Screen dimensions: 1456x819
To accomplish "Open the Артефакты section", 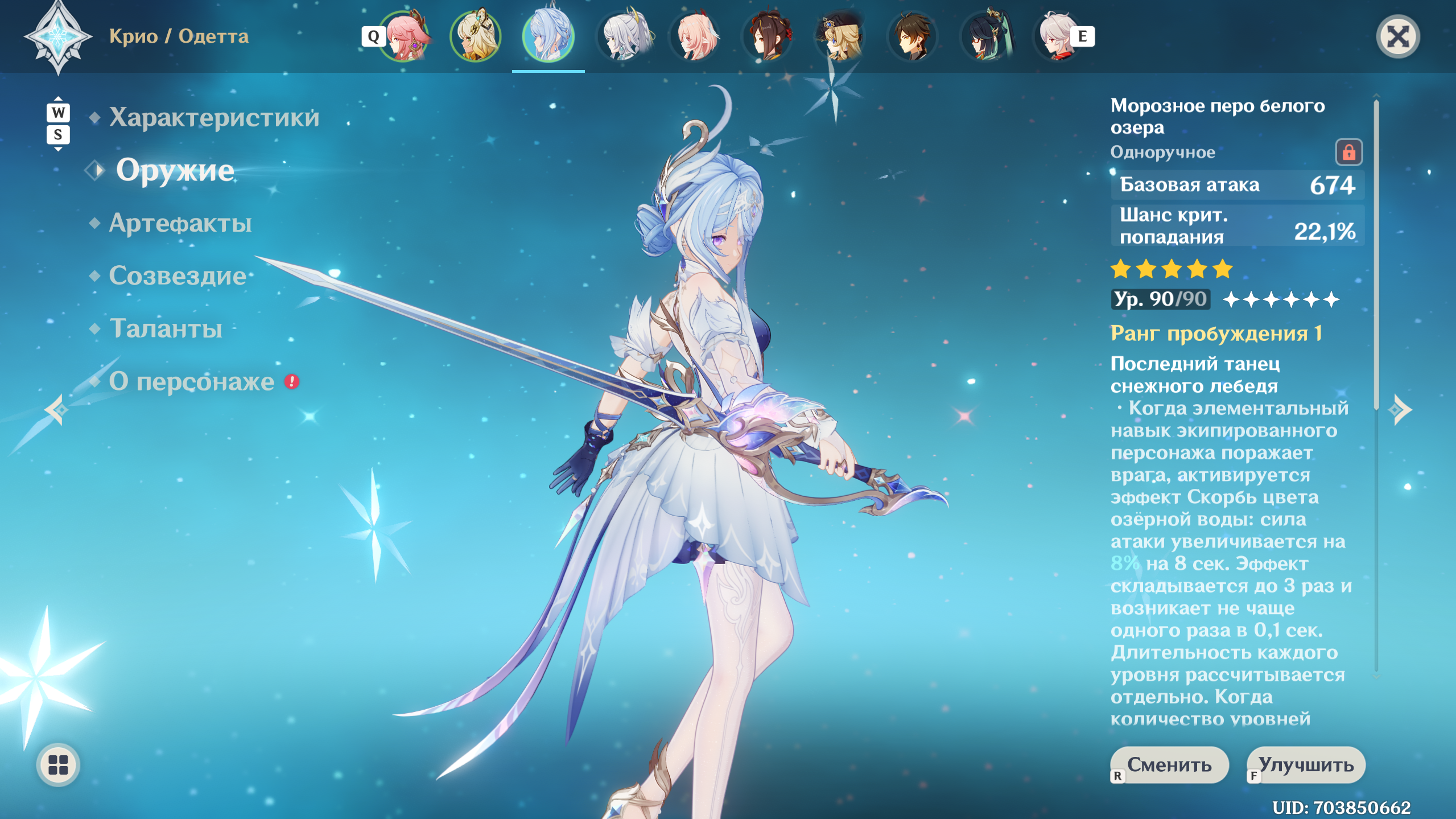I will pos(180,223).
